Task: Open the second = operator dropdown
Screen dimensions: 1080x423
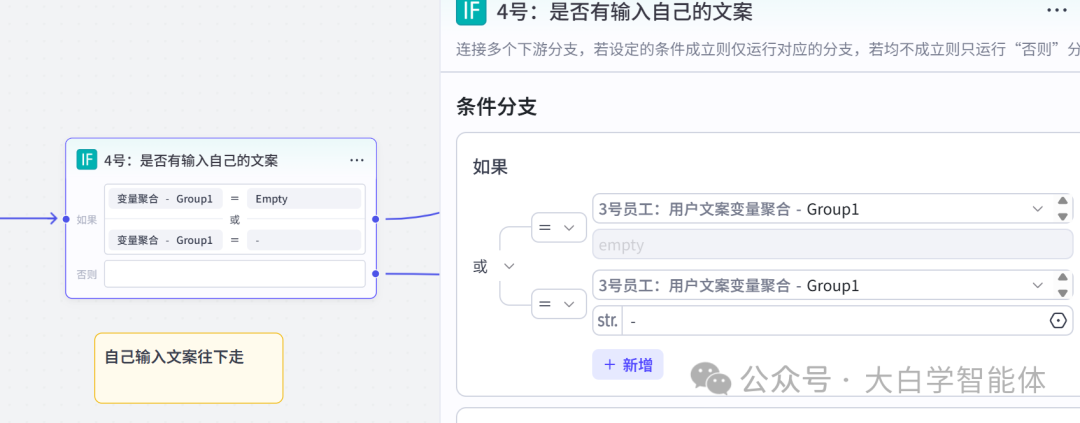Action: click(x=559, y=304)
